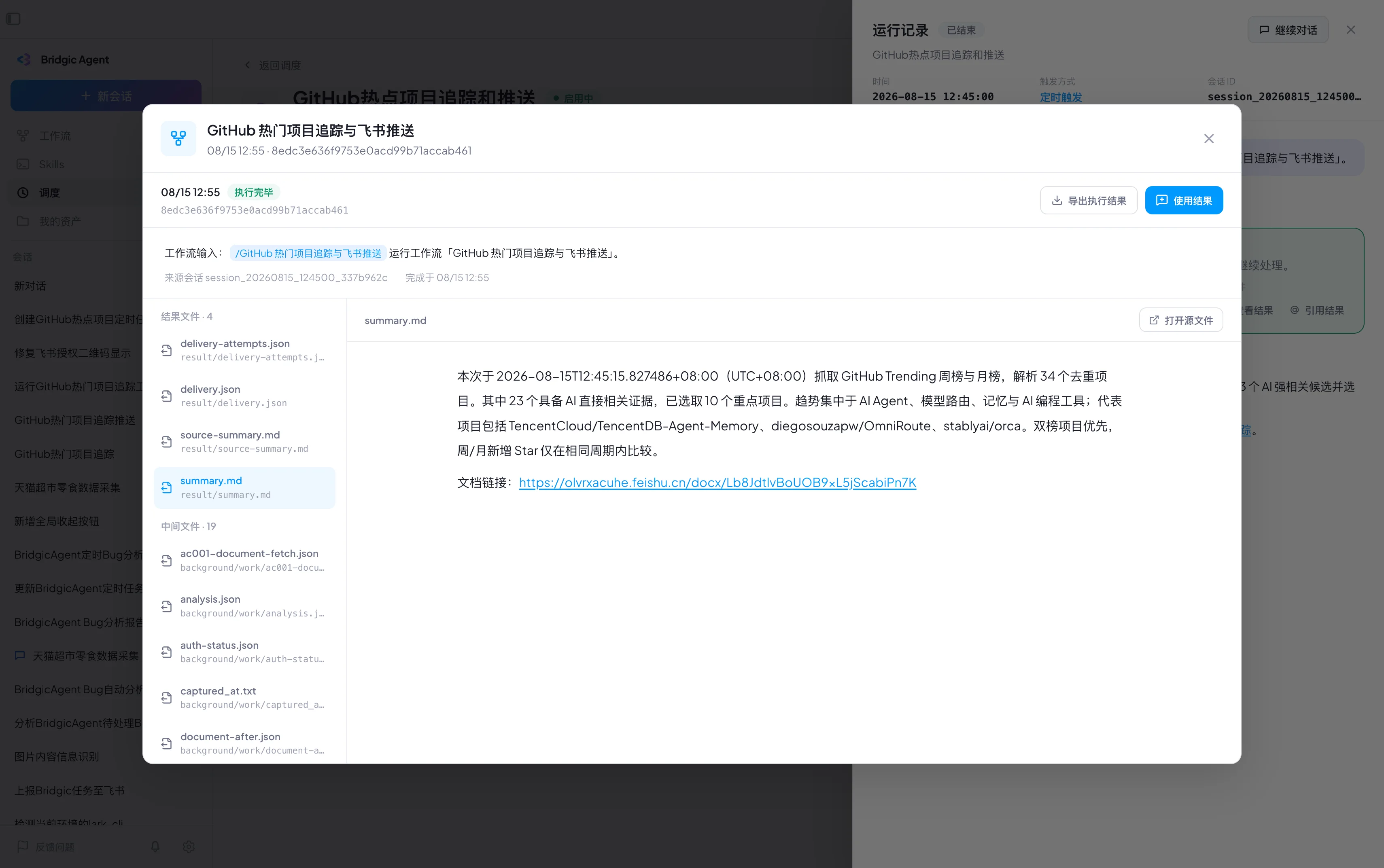
Task: Click the execution ID 8edc3e636f9753e0acd99b71accab461 text
Action: [255, 210]
